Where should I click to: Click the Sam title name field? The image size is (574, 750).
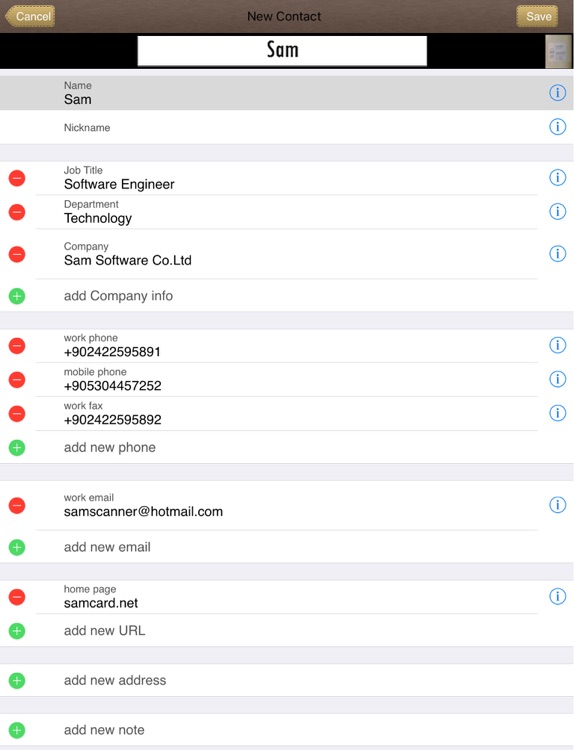click(x=282, y=50)
